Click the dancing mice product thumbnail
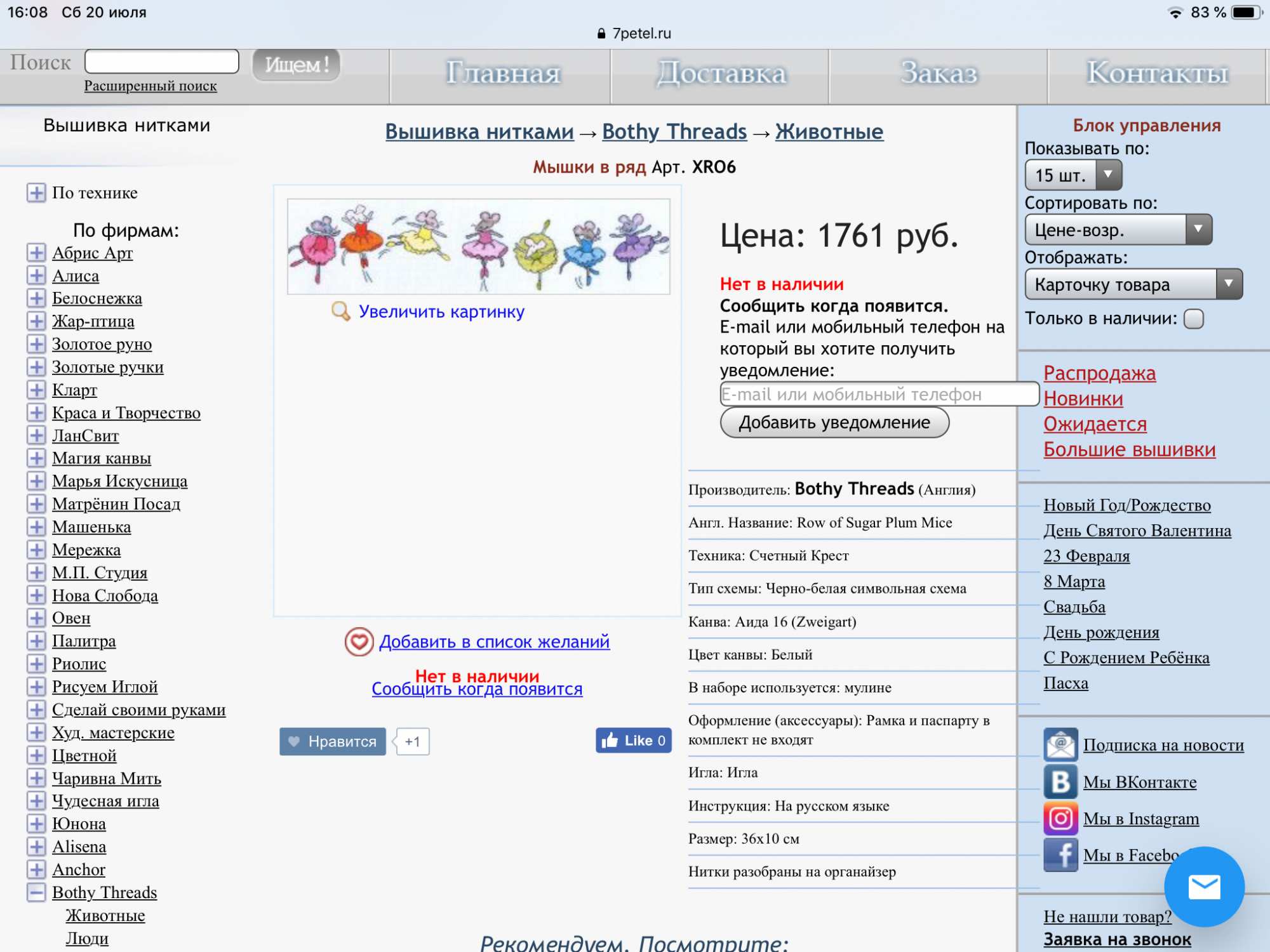This screenshot has height=952, width=1270. pyautogui.click(x=478, y=246)
